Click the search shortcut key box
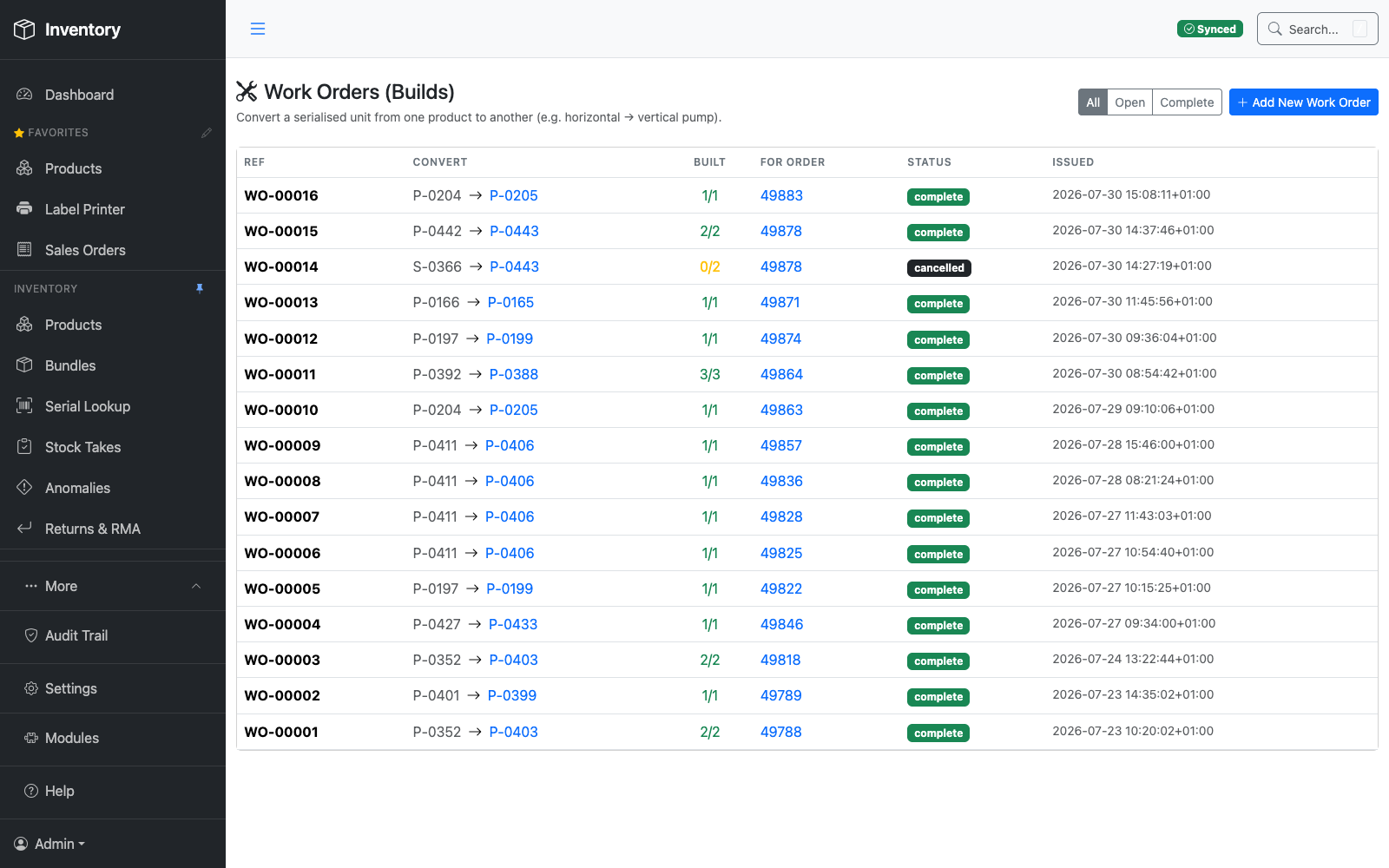Screen dimensions: 1389x868 pos(1360,29)
